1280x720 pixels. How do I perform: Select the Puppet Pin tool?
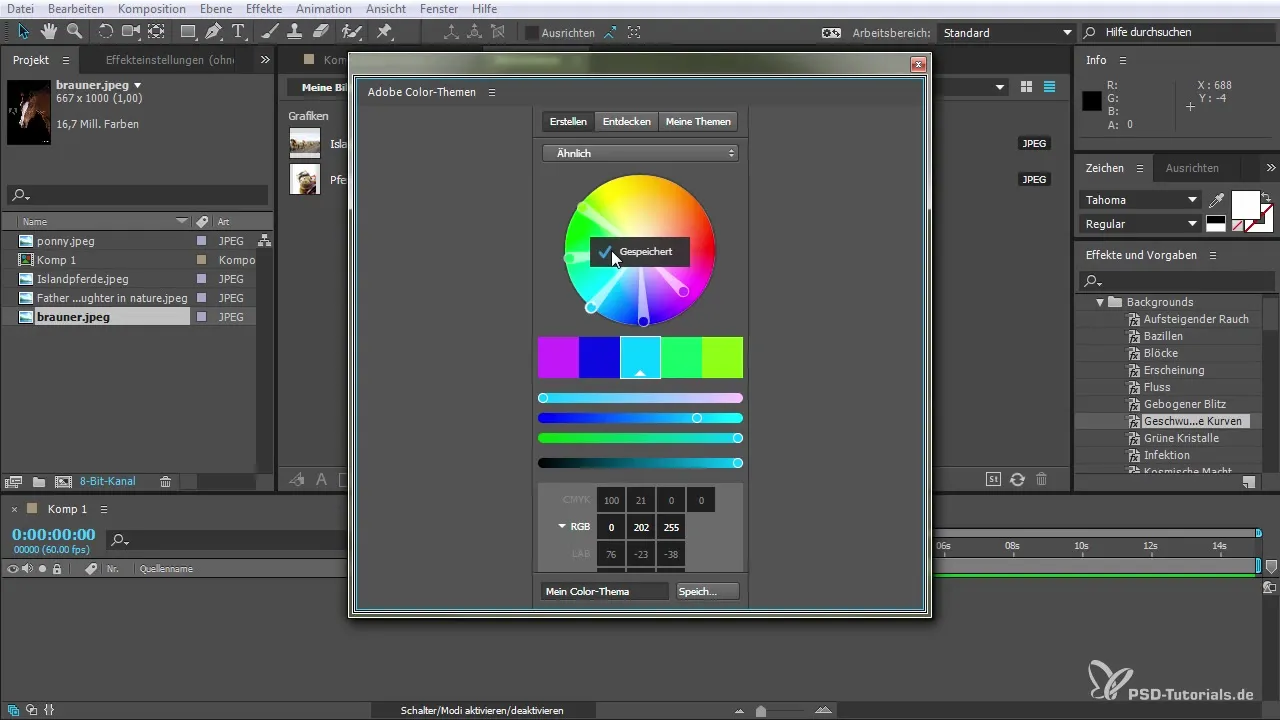click(384, 32)
